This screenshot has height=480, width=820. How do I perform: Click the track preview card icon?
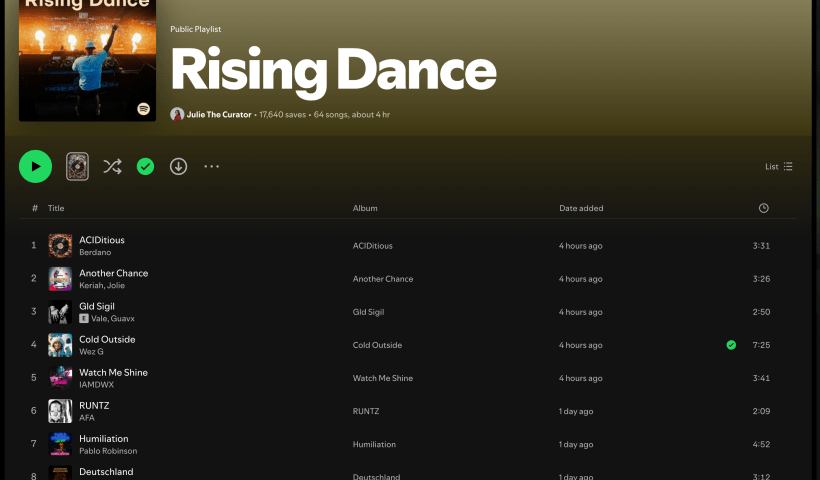coord(78,167)
